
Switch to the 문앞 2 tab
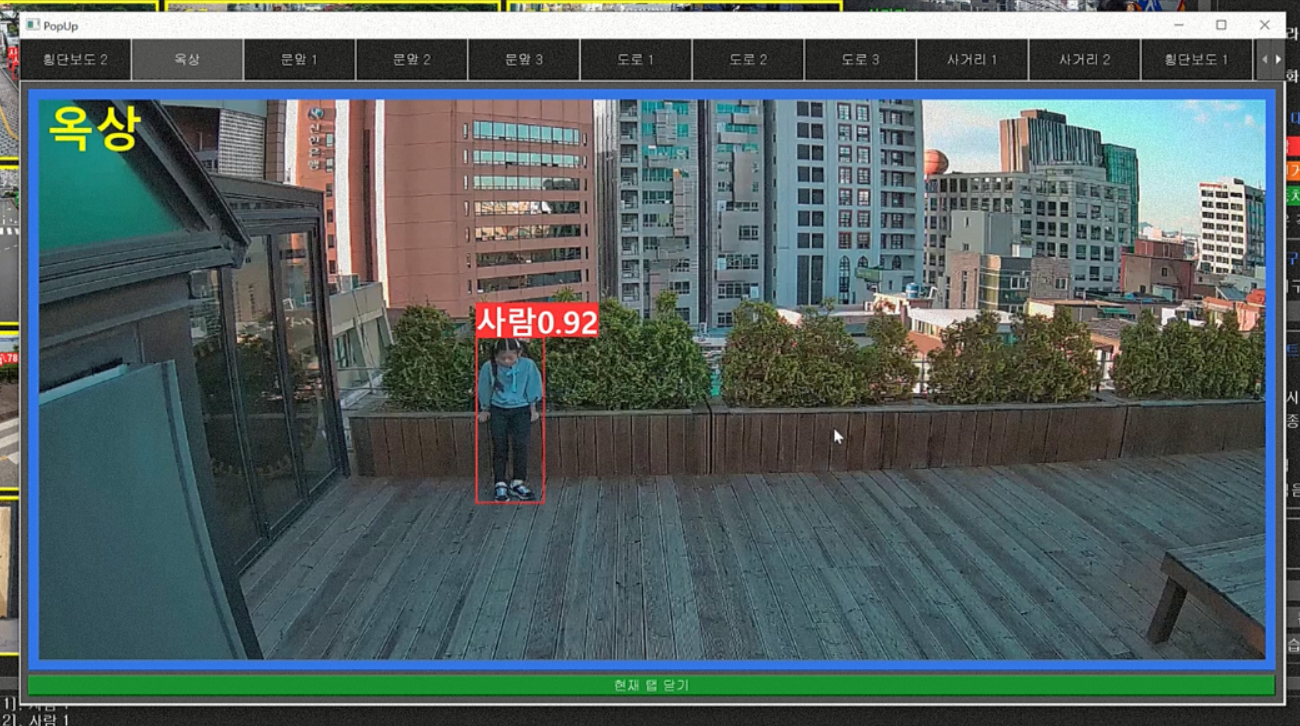click(411, 59)
